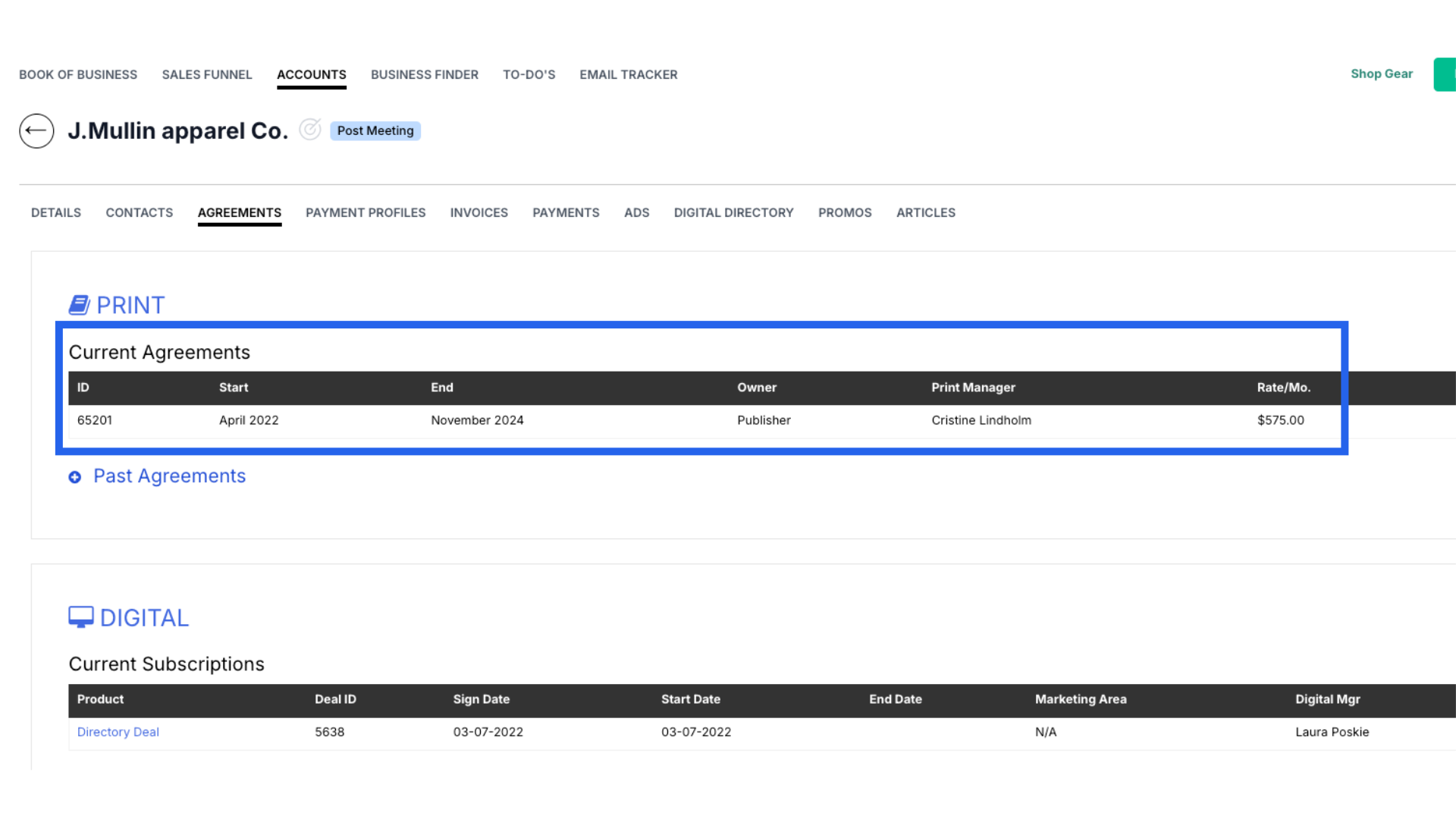Click the Rate/Mo. column header
The height and width of the screenshot is (819, 1456).
click(1284, 388)
